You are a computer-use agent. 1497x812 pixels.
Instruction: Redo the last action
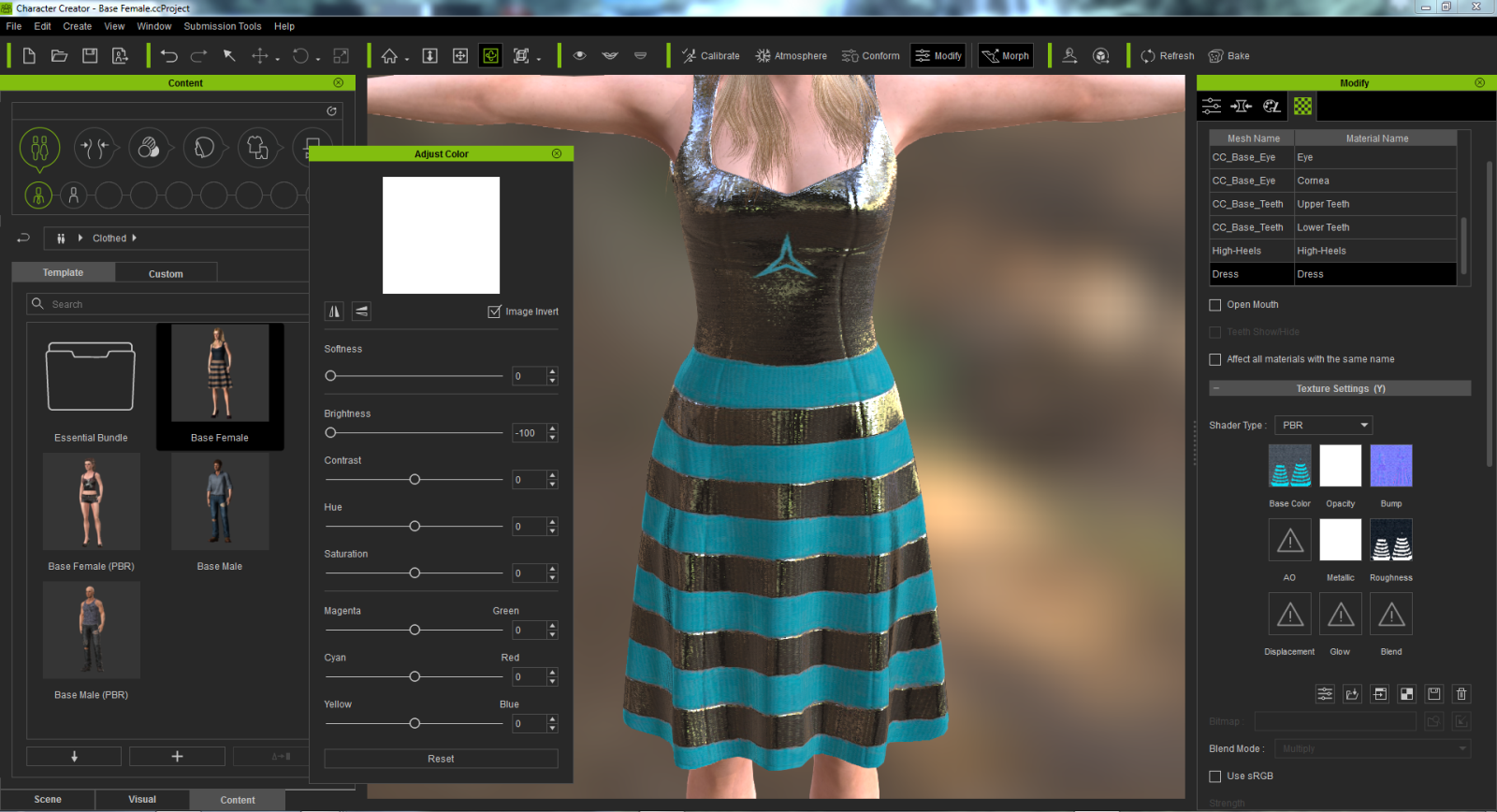[x=199, y=56]
